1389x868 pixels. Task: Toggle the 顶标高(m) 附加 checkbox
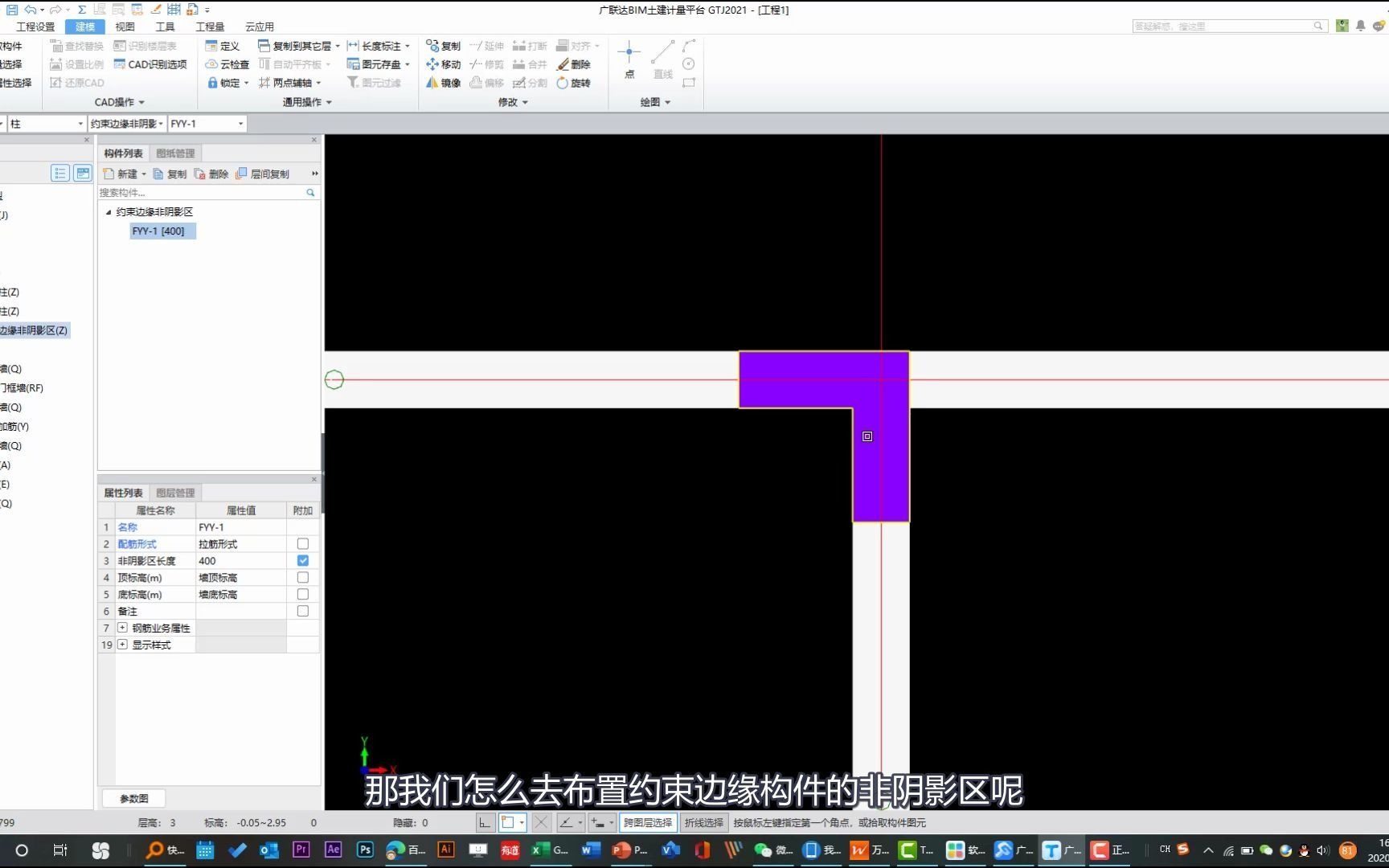click(x=303, y=578)
